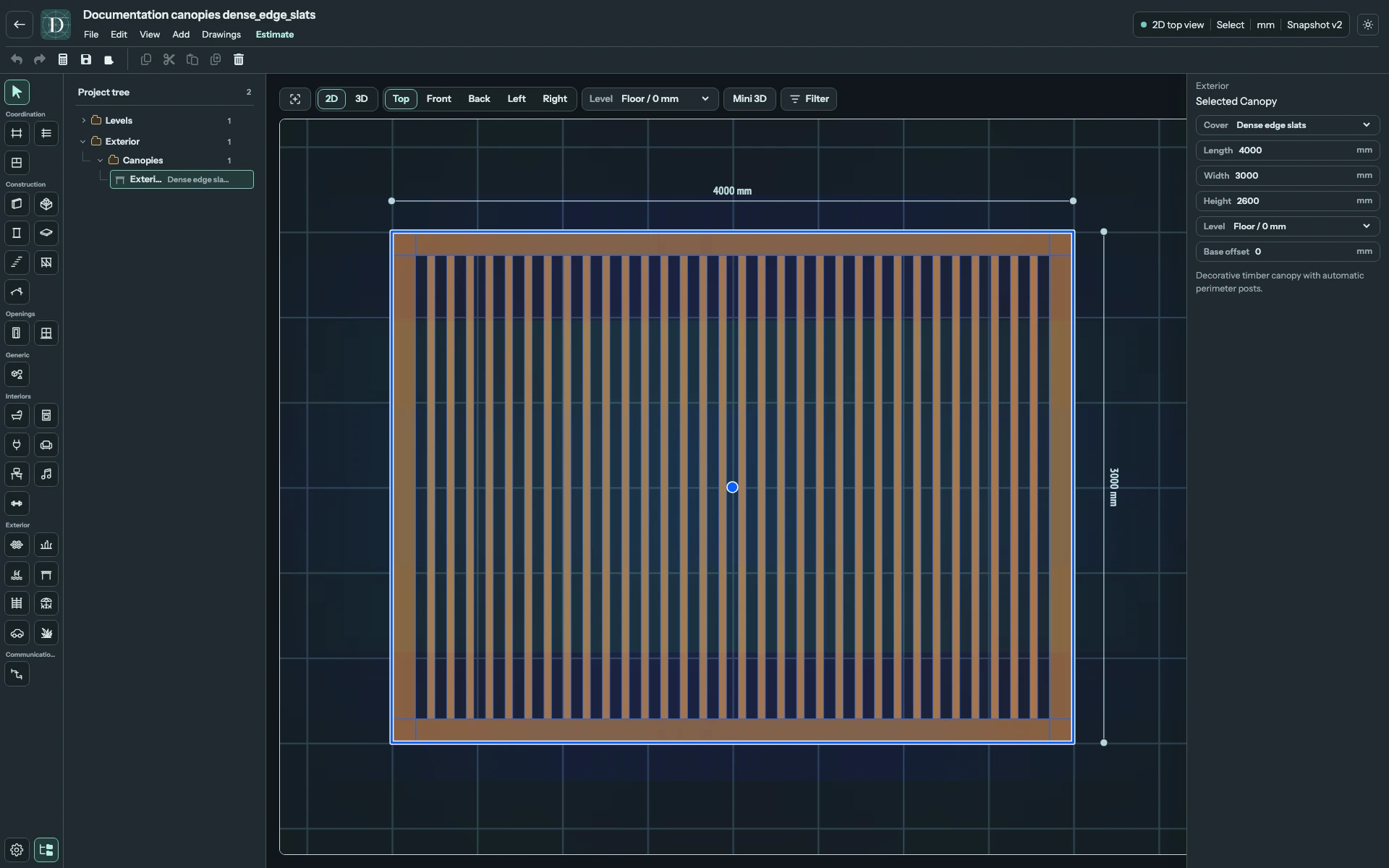
Task: Click the fit-to-view frame button
Action: (295, 99)
